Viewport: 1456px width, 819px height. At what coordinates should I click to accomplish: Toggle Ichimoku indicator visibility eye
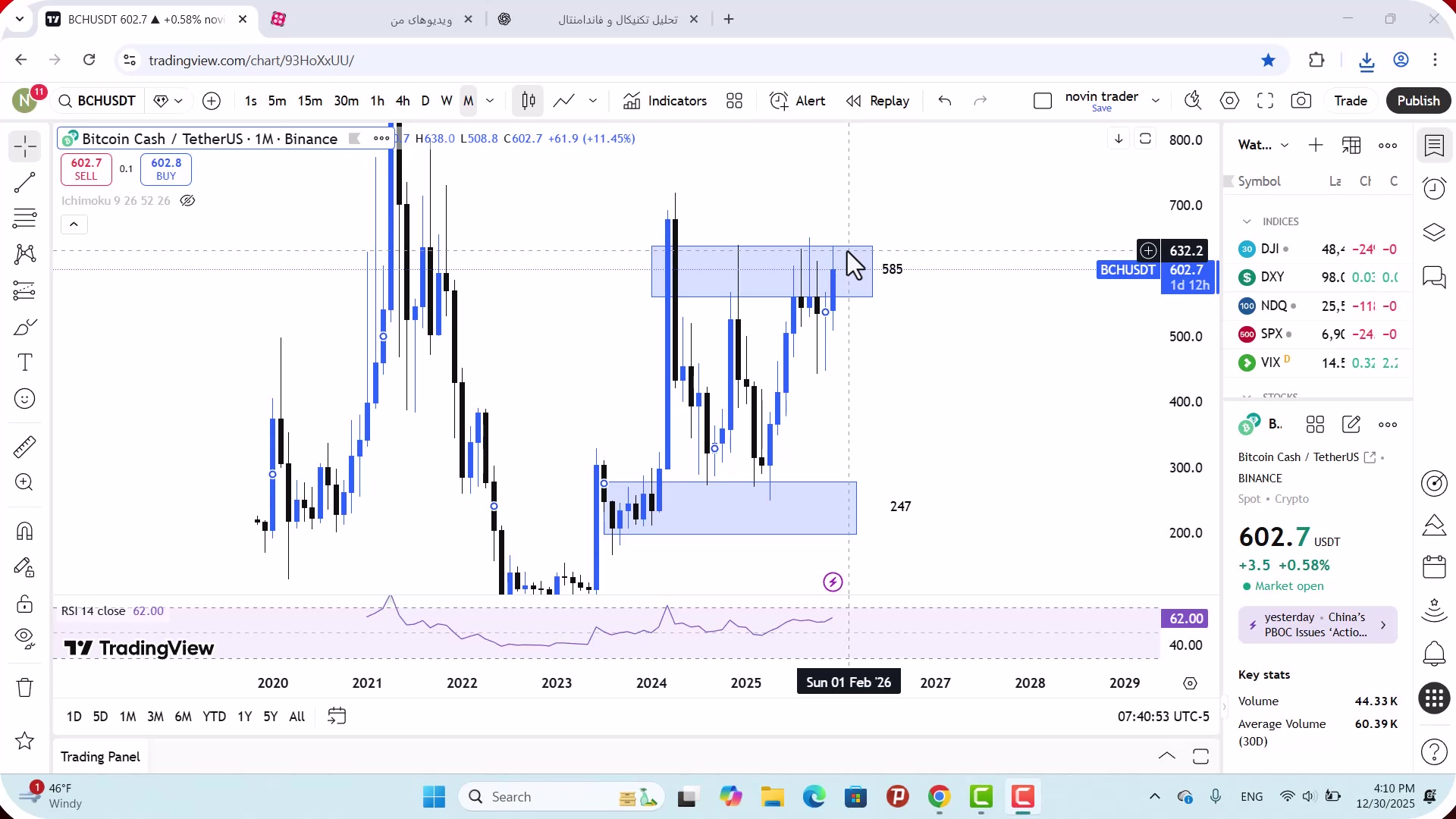coord(187,201)
